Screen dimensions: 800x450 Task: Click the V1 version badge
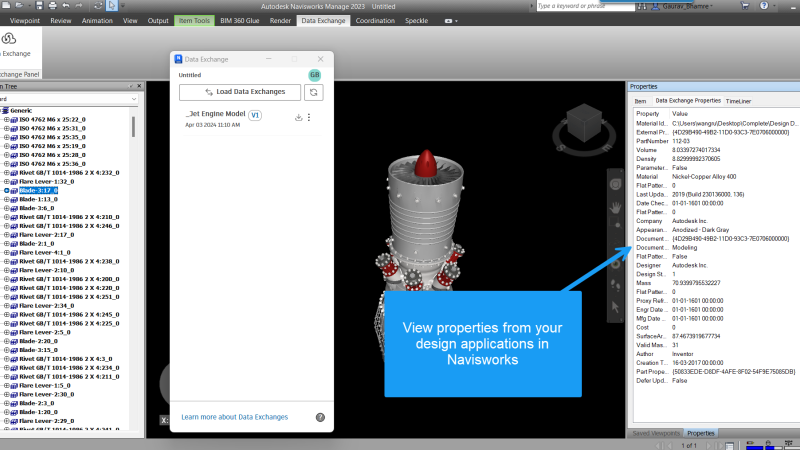pyautogui.click(x=255, y=115)
